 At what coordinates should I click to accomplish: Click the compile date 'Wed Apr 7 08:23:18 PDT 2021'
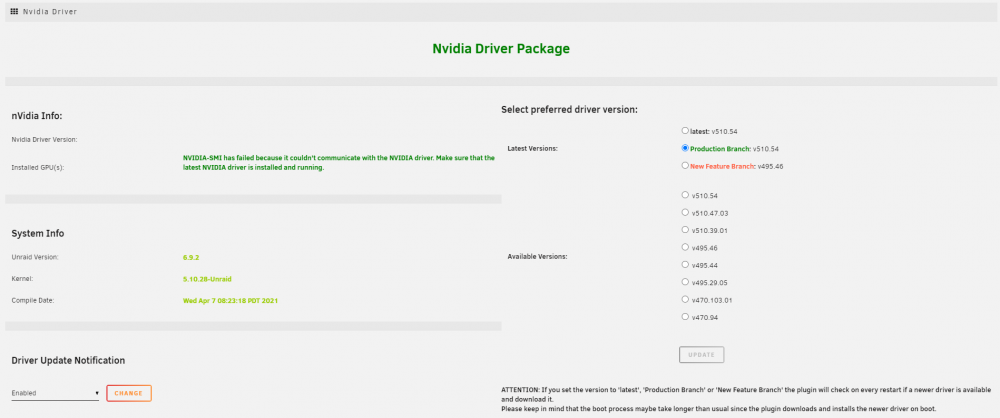230,300
